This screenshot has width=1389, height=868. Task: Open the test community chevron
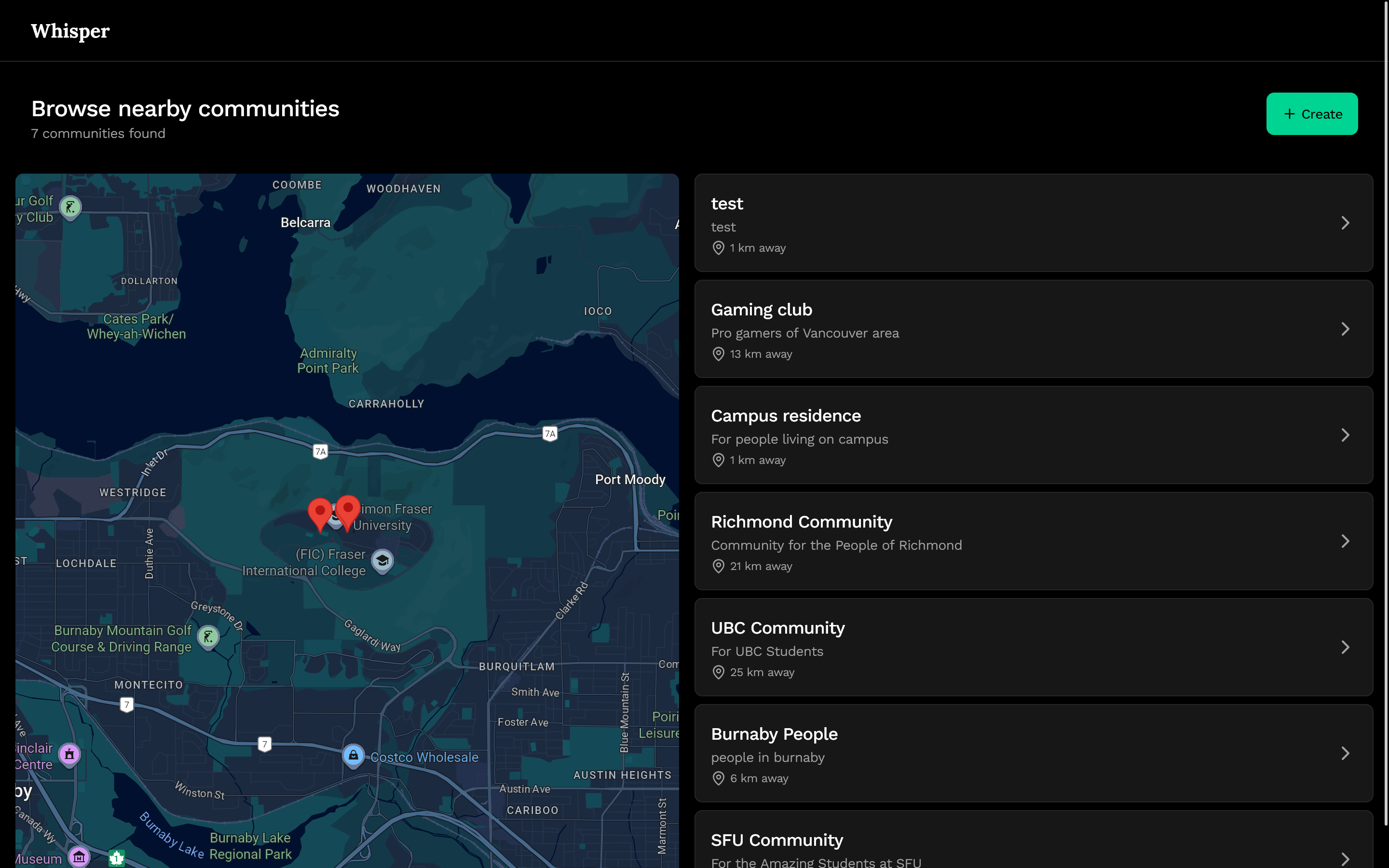[1345, 223]
